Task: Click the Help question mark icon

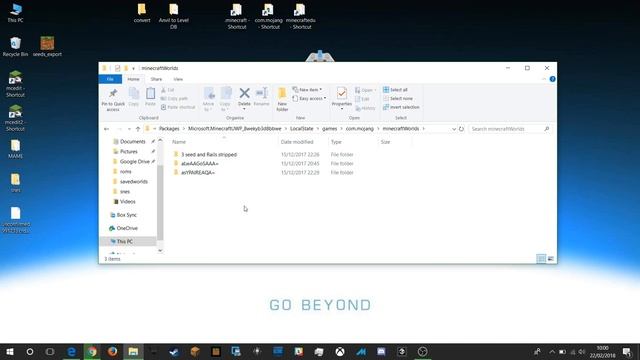Action: click(x=552, y=79)
